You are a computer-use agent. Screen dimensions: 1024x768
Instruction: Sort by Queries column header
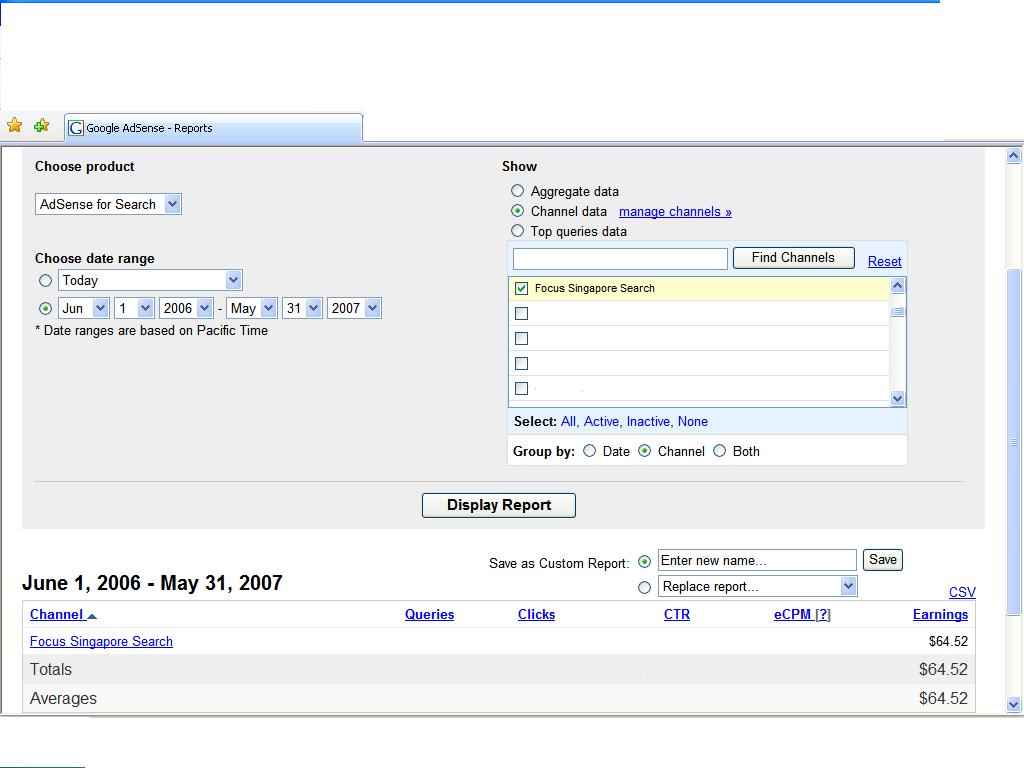click(429, 615)
